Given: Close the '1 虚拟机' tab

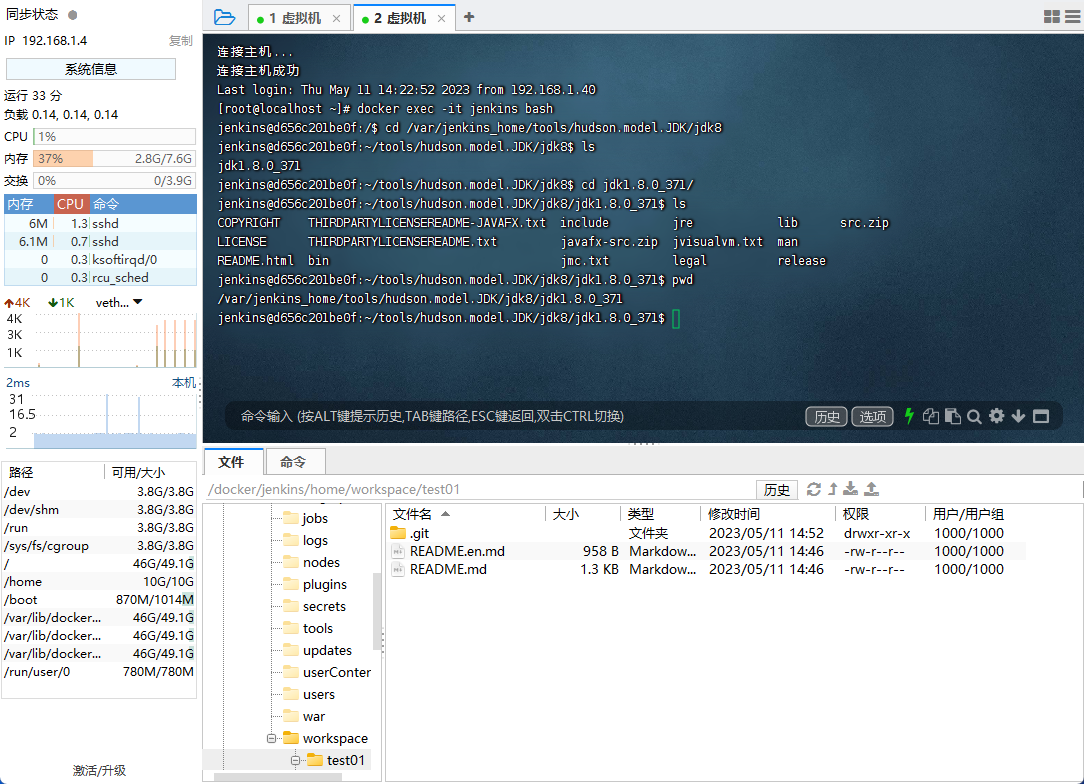Looking at the screenshot, I should tap(337, 19).
